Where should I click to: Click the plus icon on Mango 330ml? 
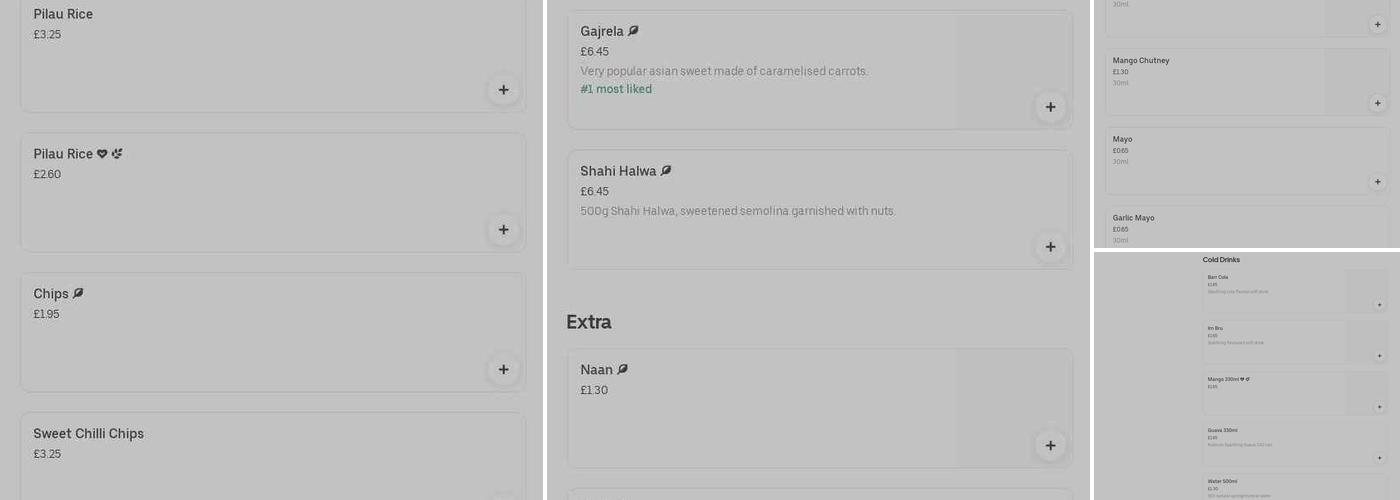pos(1379,407)
